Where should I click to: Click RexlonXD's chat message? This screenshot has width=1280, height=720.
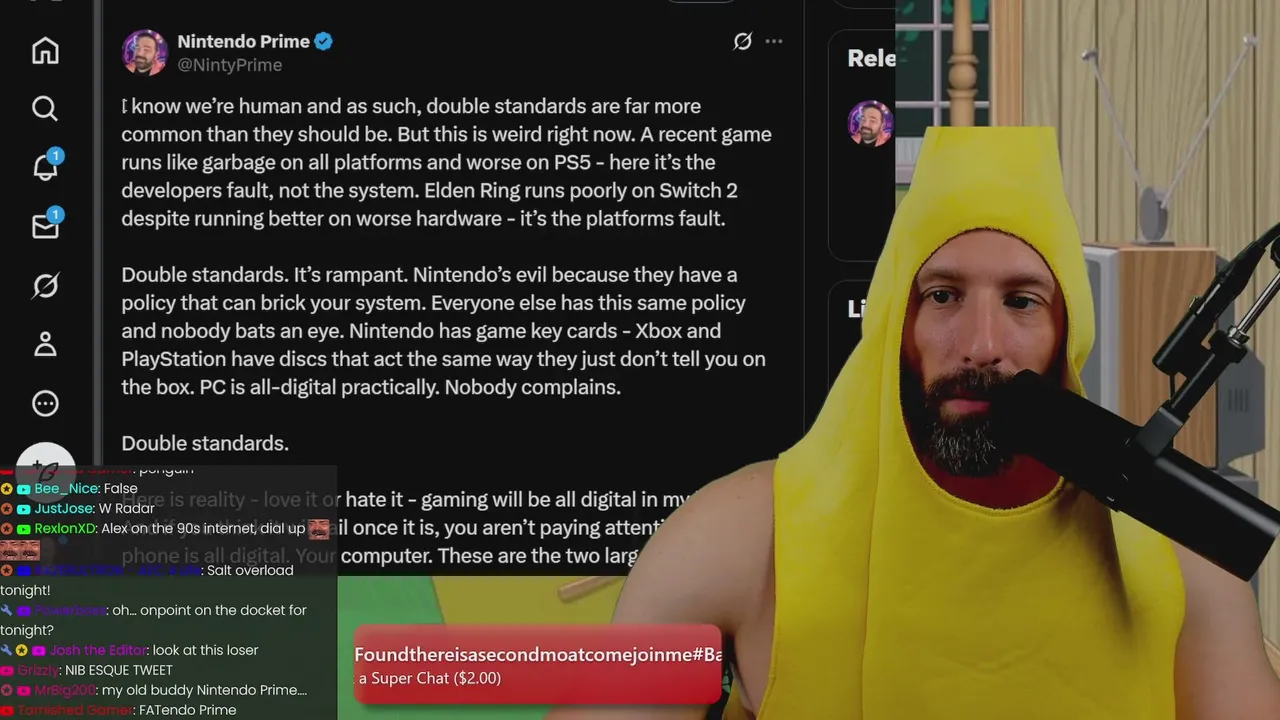click(215, 528)
